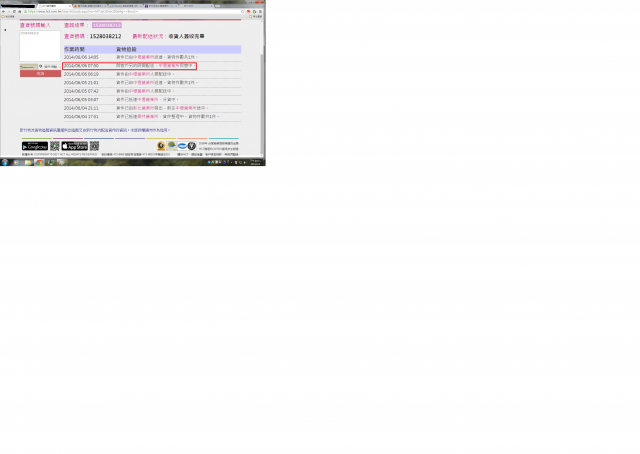Focus the browser address bar

point(131,11)
